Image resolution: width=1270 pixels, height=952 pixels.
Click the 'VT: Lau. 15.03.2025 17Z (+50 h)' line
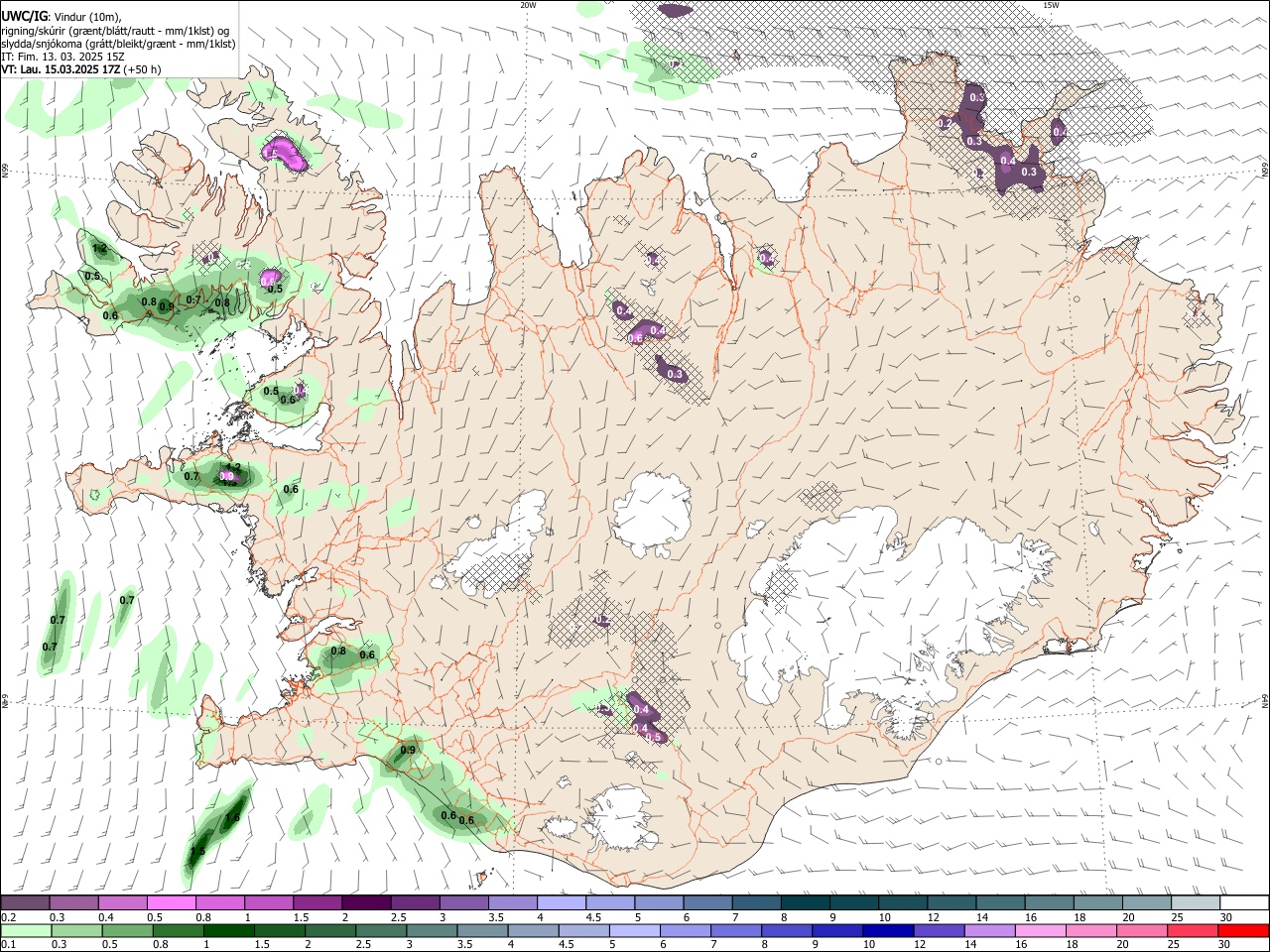pos(80,69)
